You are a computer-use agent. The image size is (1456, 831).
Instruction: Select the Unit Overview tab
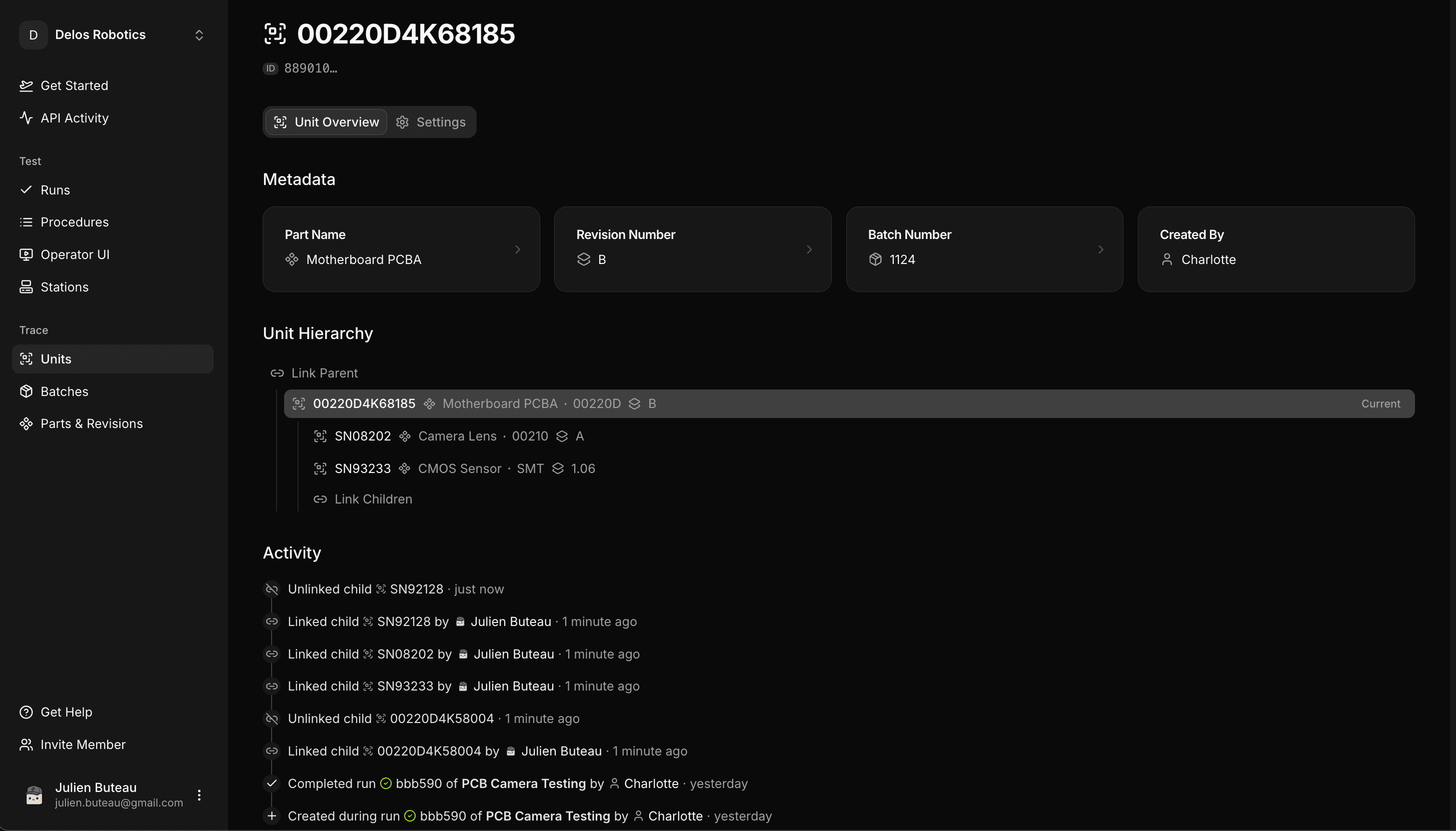click(325, 121)
